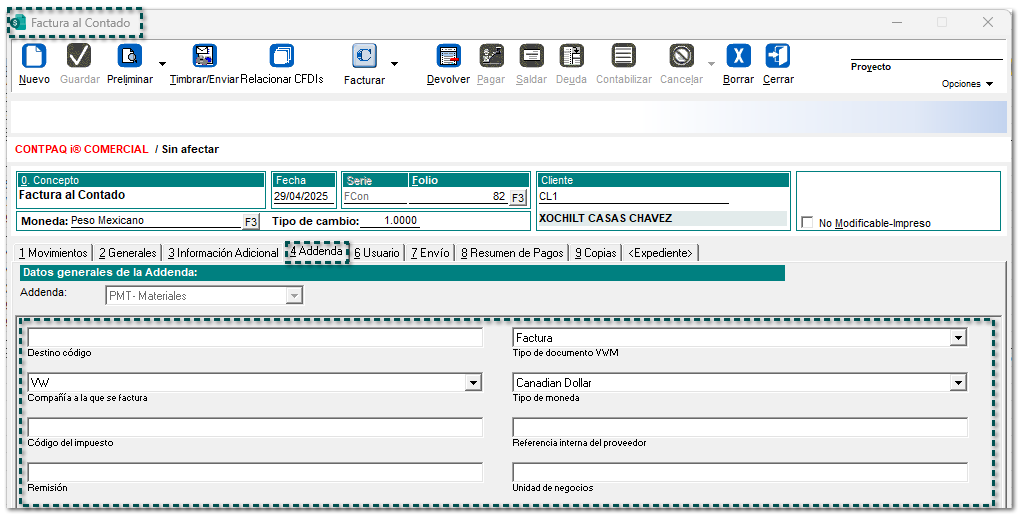This screenshot has width=1021, height=518.
Task: Switch to the 1 Movimientos tab
Action: (x=54, y=253)
